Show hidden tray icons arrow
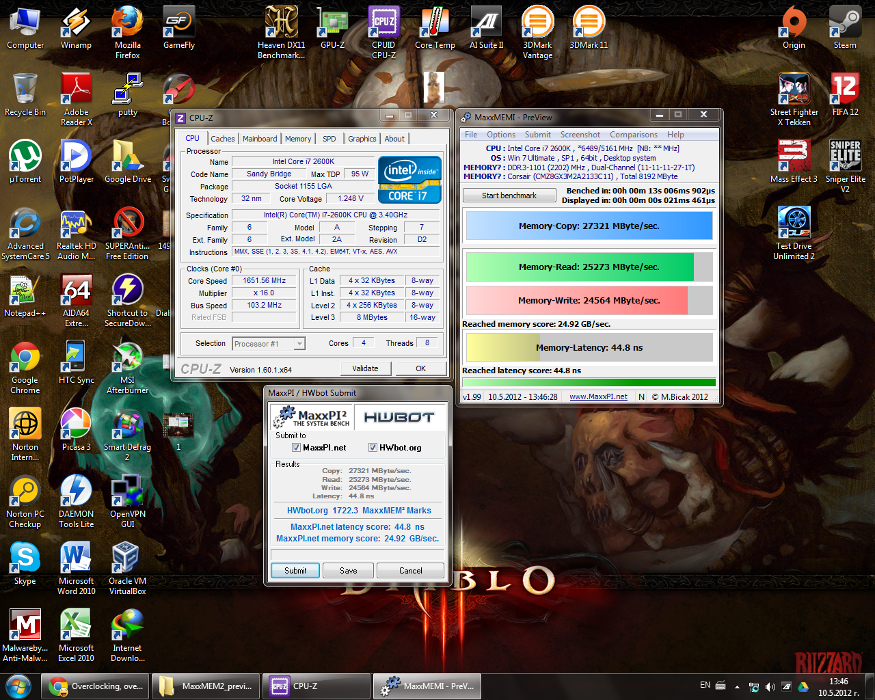 click(x=737, y=687)
